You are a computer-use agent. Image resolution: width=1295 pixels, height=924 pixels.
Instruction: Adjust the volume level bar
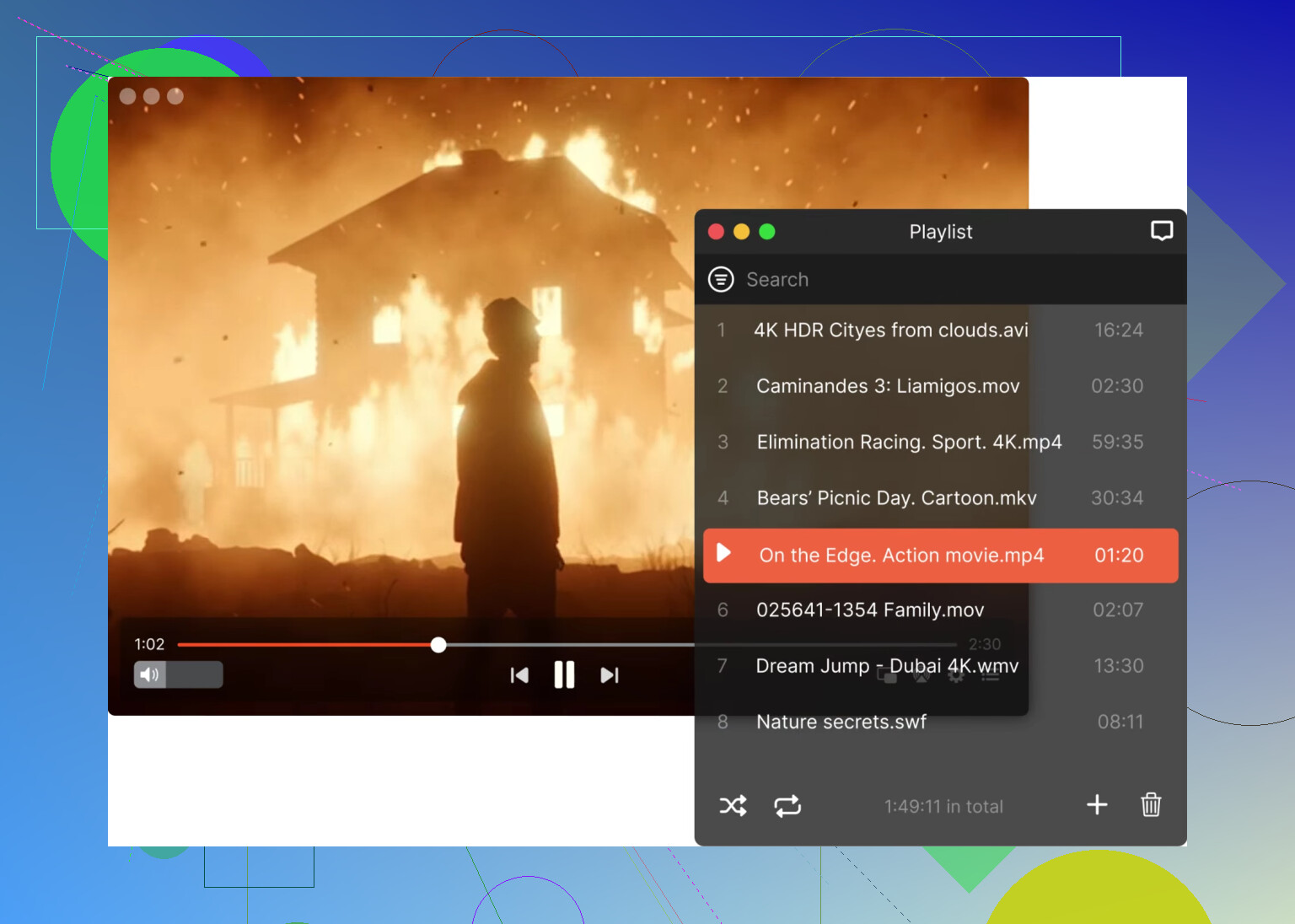pyautogui.click(x=195, y=674)
